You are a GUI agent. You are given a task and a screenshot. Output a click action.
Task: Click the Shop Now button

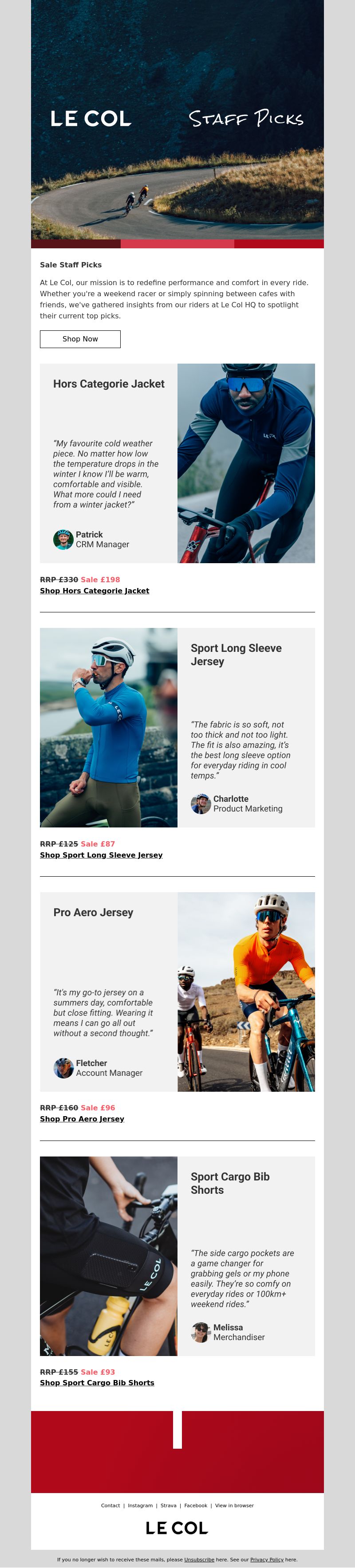coord(80,339)
